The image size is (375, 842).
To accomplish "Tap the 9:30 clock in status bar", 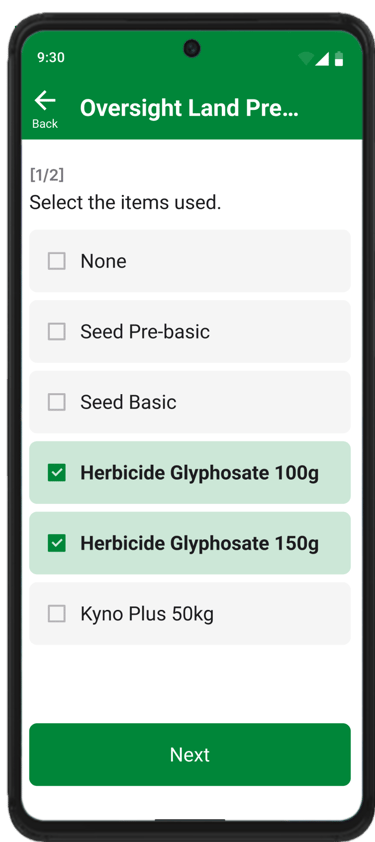I will click(51, 57).
